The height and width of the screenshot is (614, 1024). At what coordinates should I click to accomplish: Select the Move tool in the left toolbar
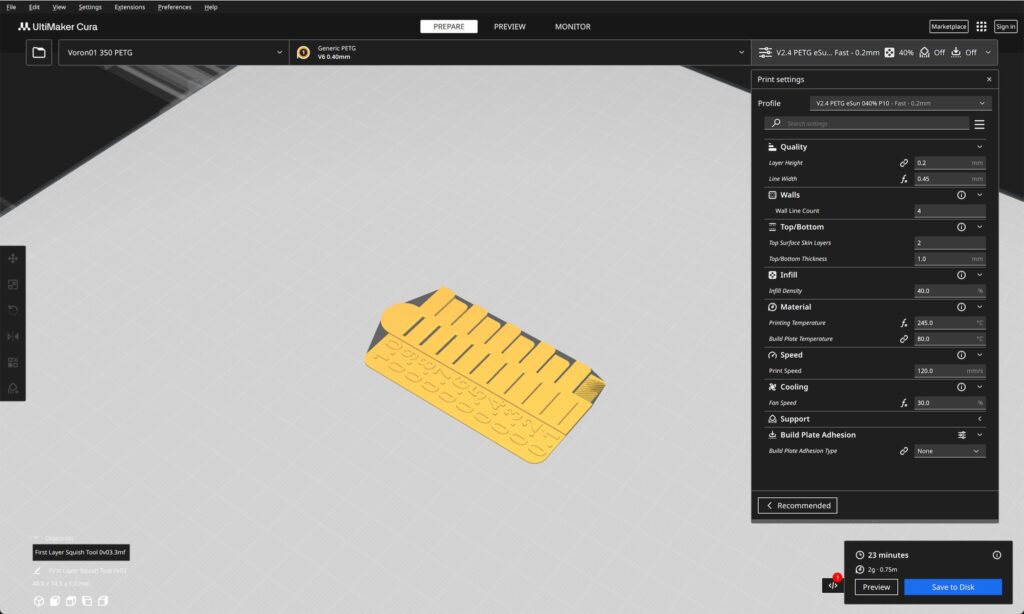[13, 257]
